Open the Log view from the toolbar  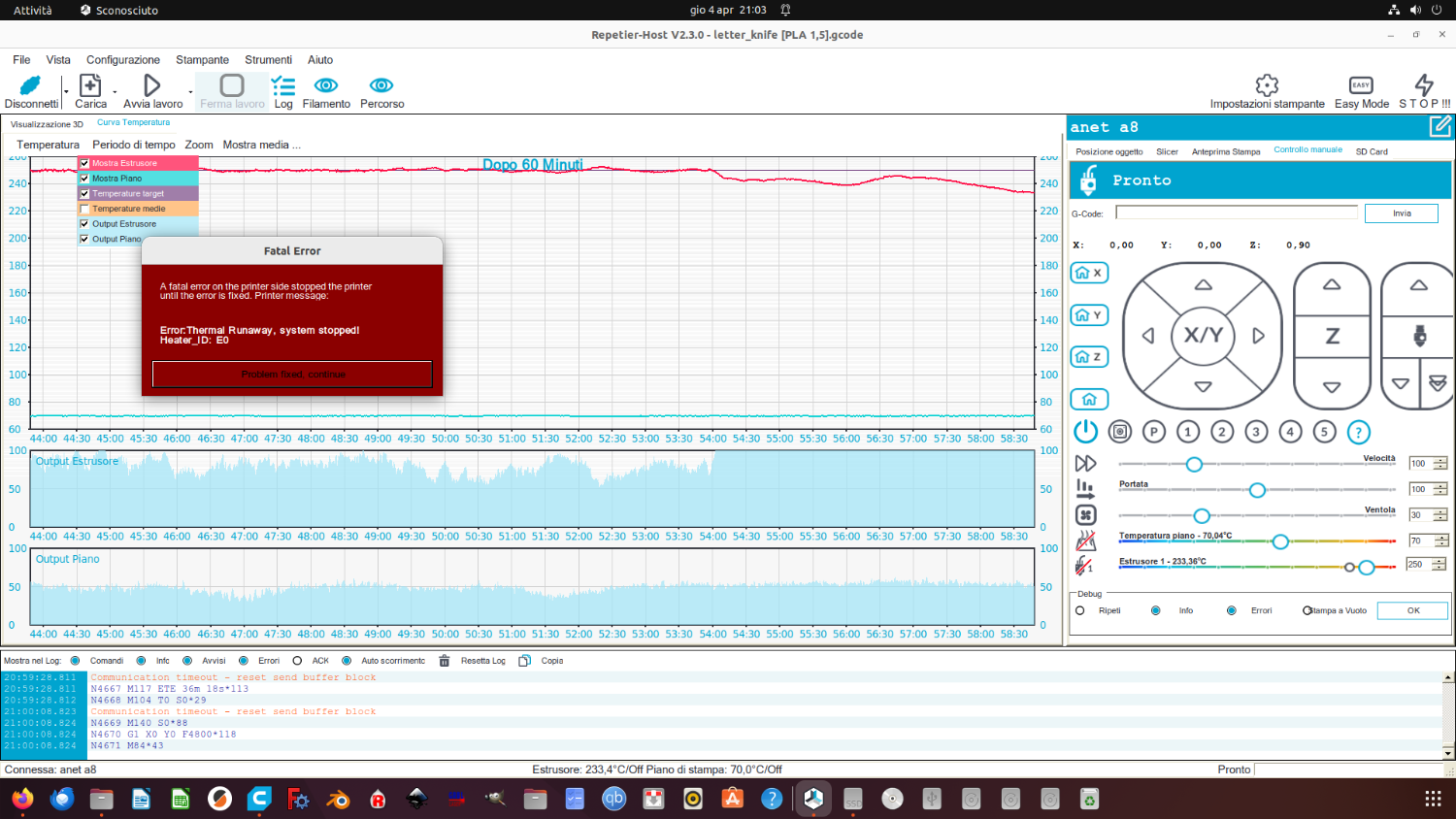pyautogui.click(x=283, y=92)
